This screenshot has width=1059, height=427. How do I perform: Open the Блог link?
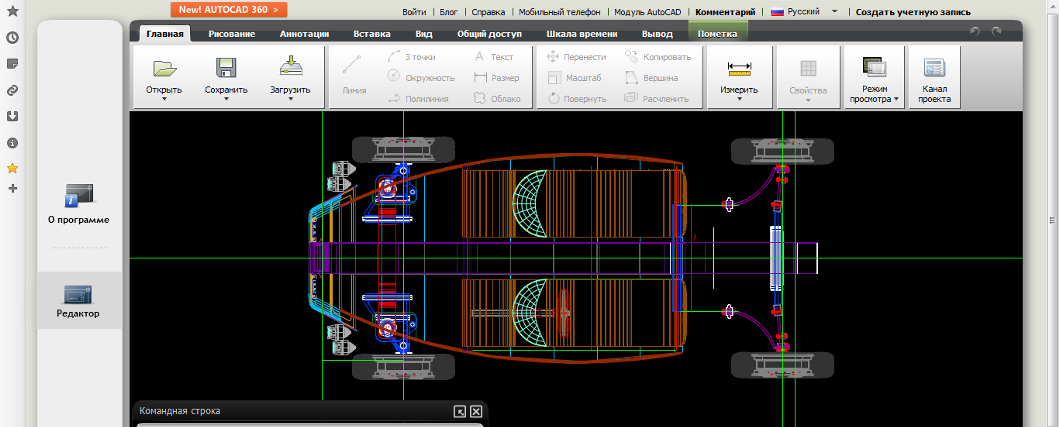(x=448, y=11)
